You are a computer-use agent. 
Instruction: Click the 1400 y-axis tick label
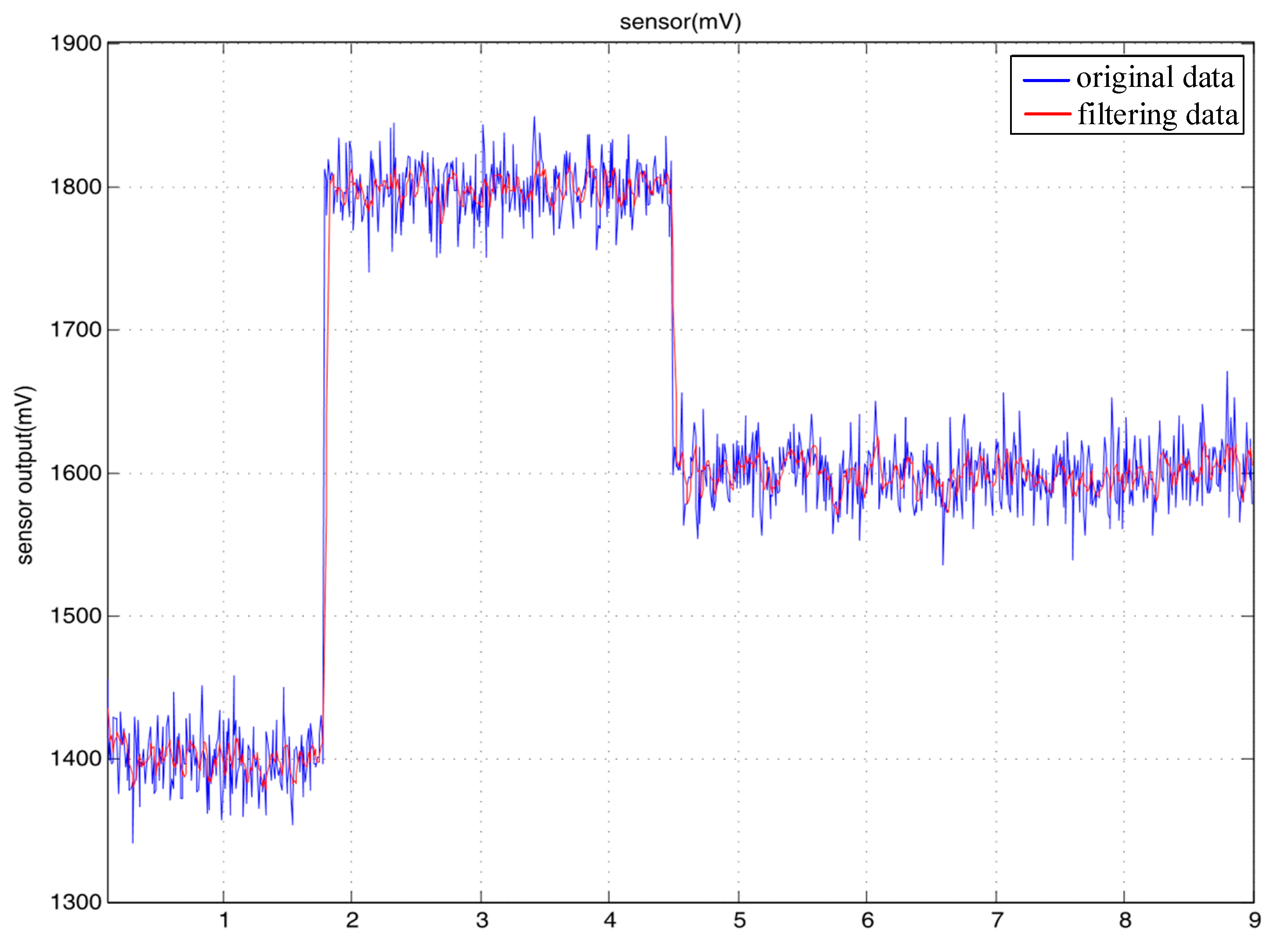point(76,758)
